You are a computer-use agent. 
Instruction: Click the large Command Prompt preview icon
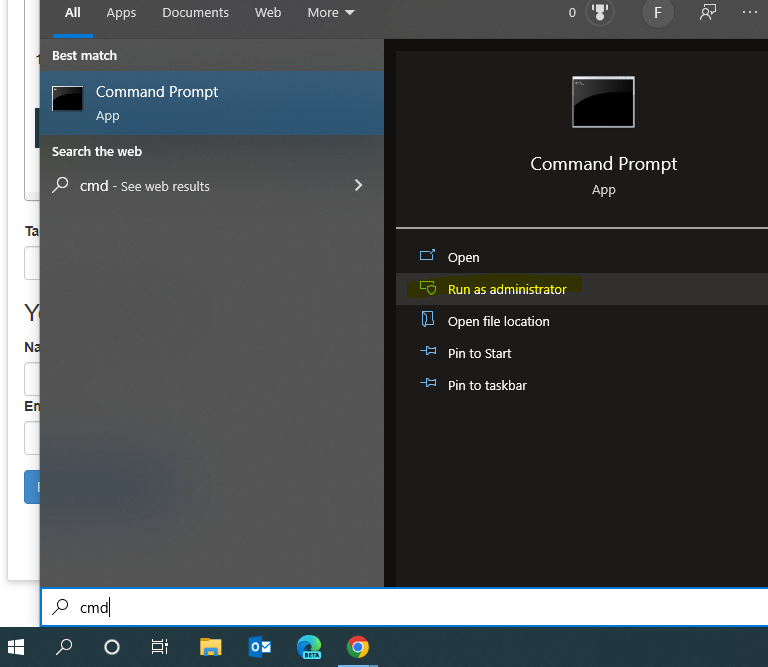(x=603, y=102)
